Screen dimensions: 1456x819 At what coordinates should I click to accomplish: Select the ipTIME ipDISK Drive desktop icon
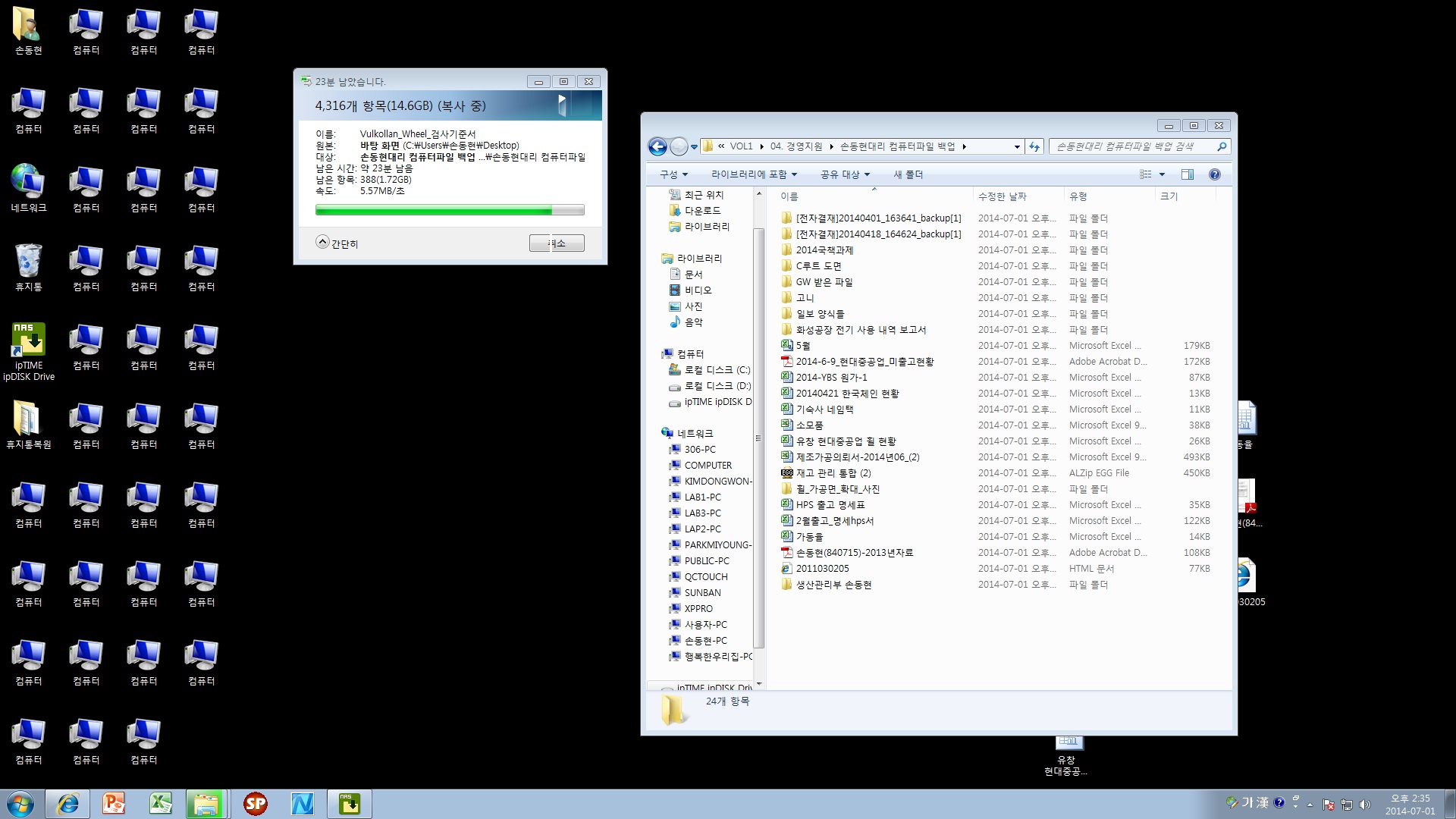29,351
